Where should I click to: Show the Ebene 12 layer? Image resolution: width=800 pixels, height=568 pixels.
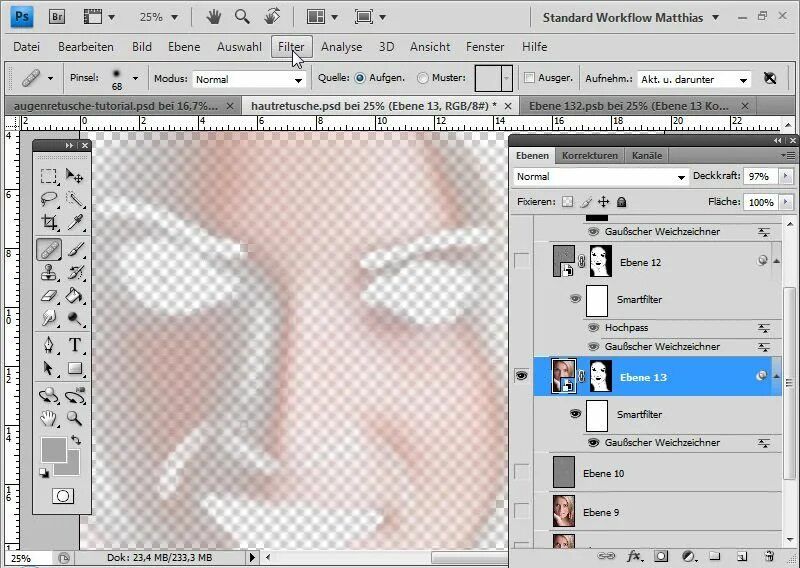pos(521,261)
